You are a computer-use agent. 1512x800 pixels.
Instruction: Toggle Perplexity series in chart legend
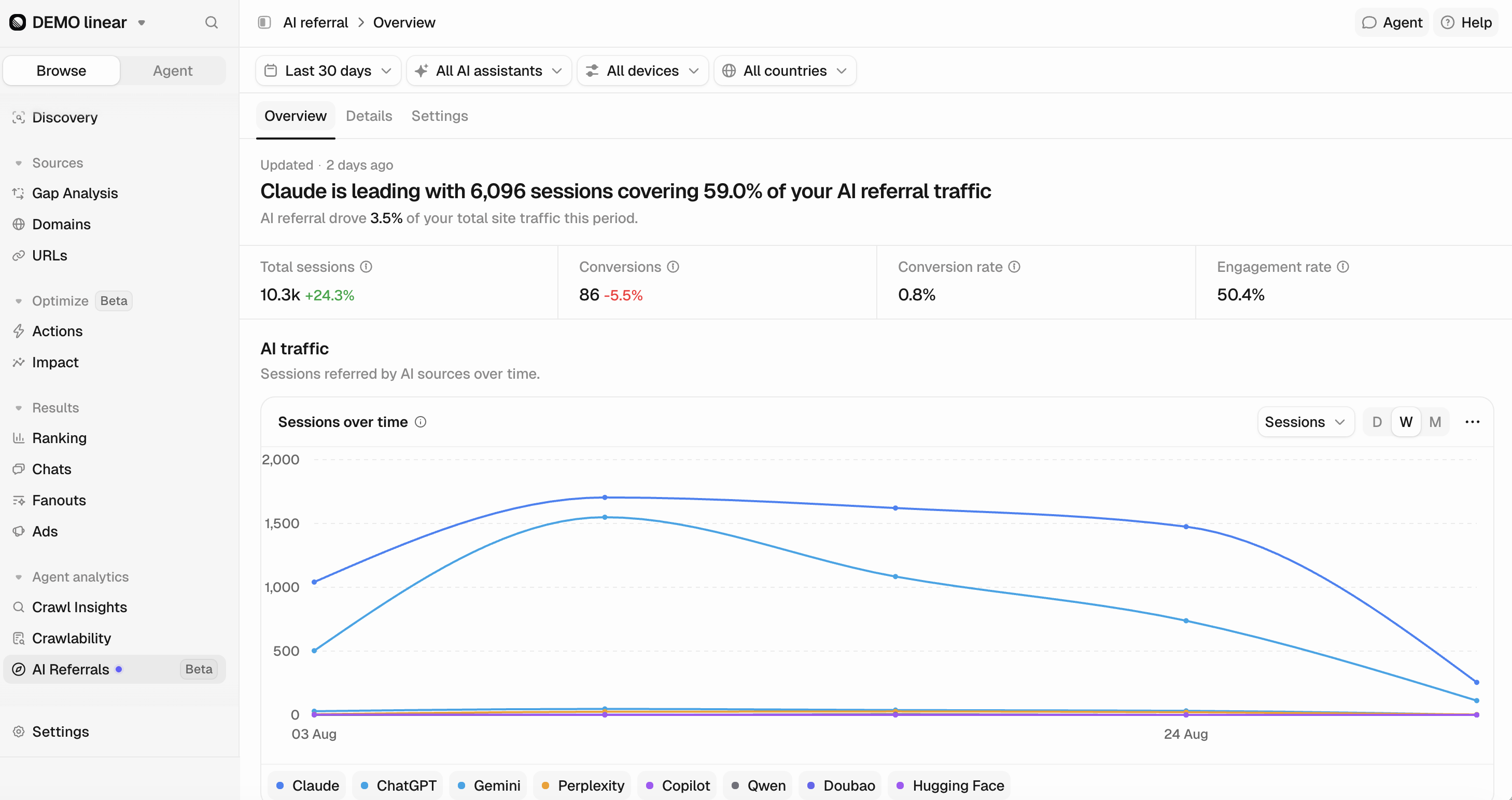[582, 786]
